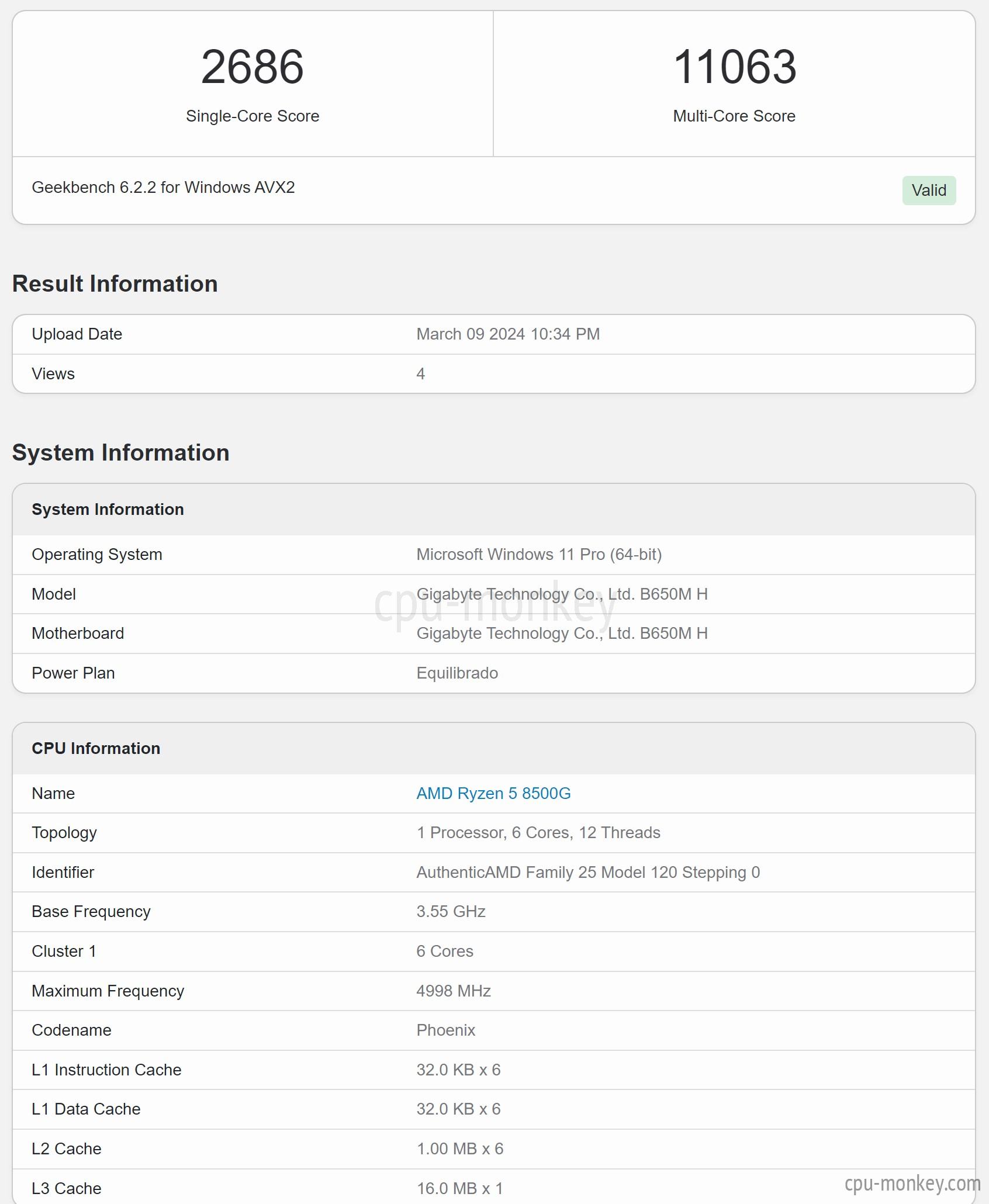
Task: Click the Maximum Frequency value 4998 MHz
Action: pos(454,991)
